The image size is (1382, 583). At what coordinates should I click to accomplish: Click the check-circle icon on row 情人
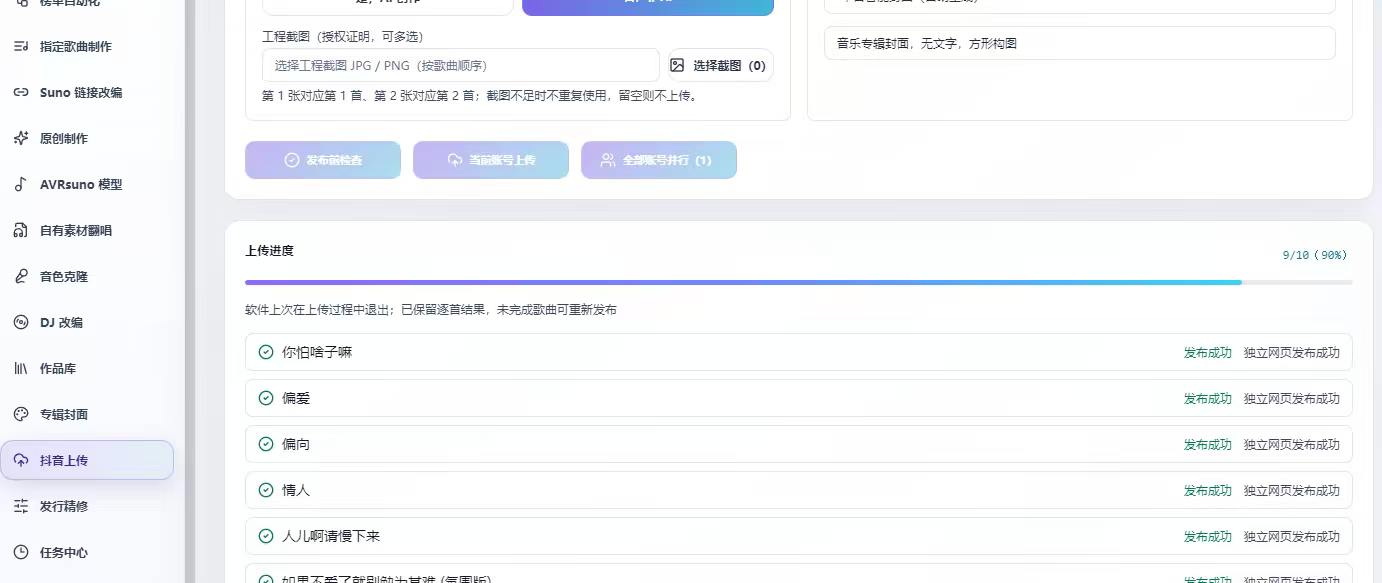(x=266, y=490)
